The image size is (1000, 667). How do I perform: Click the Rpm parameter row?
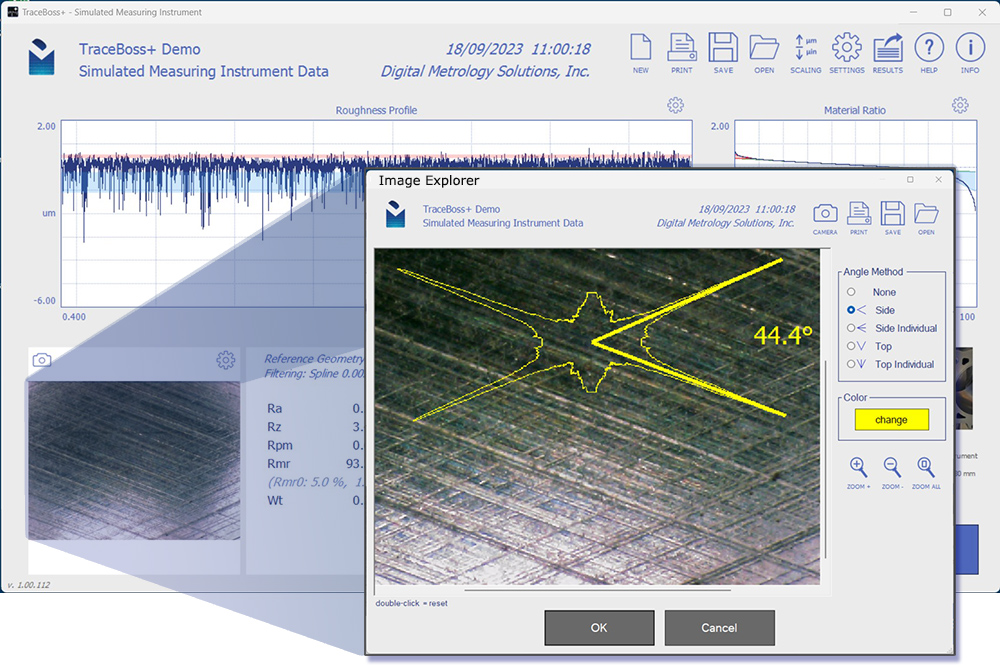click(x=315, y=445)
